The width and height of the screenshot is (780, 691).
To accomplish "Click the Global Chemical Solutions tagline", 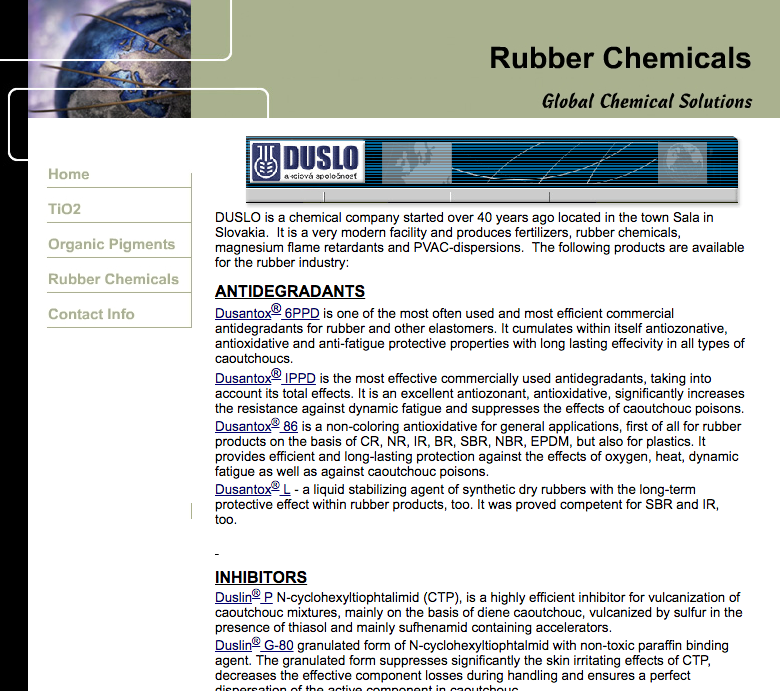I will pos(647,101).
